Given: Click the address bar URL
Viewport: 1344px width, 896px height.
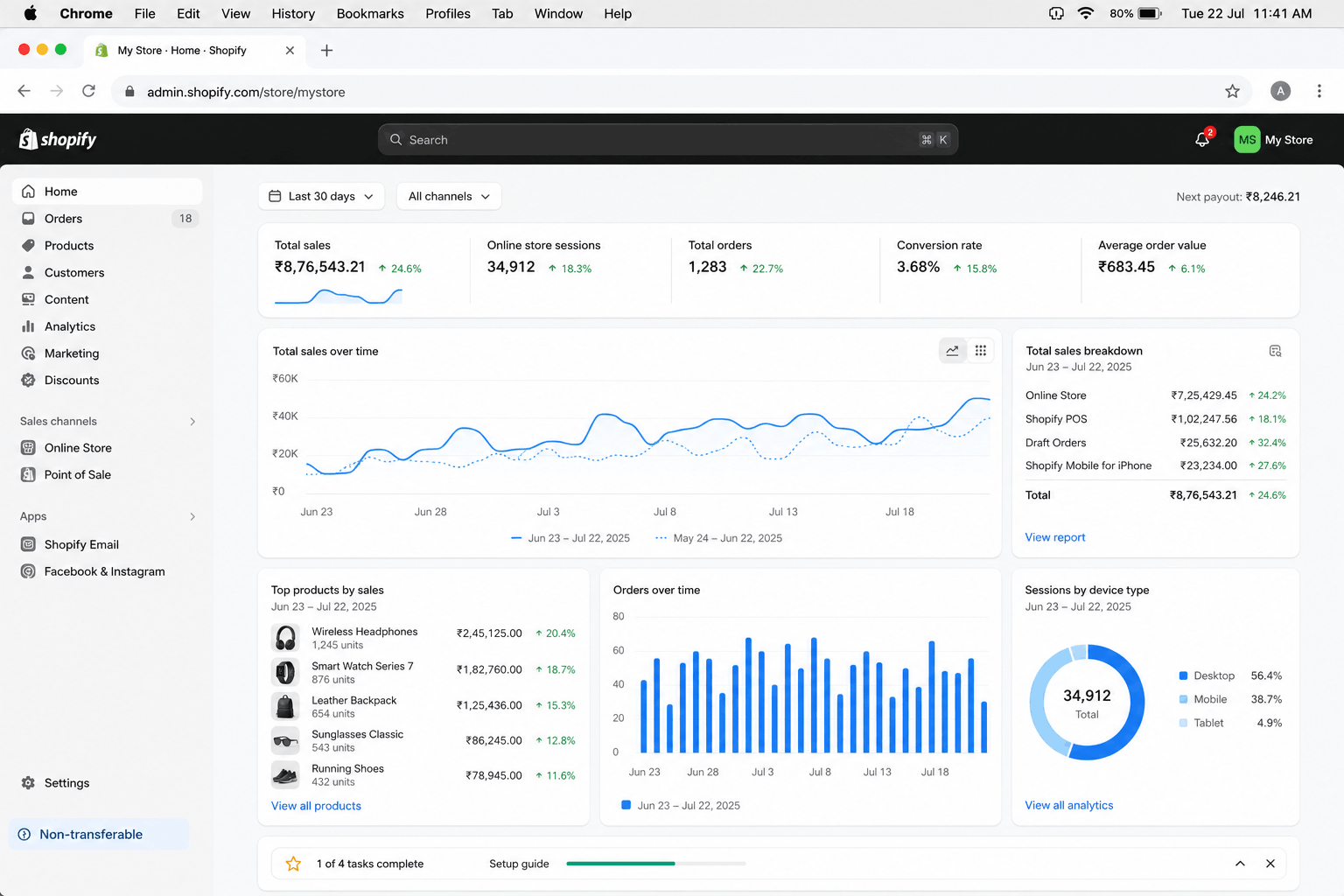Looking at the screenshot, I should click(x=246, y=92).
